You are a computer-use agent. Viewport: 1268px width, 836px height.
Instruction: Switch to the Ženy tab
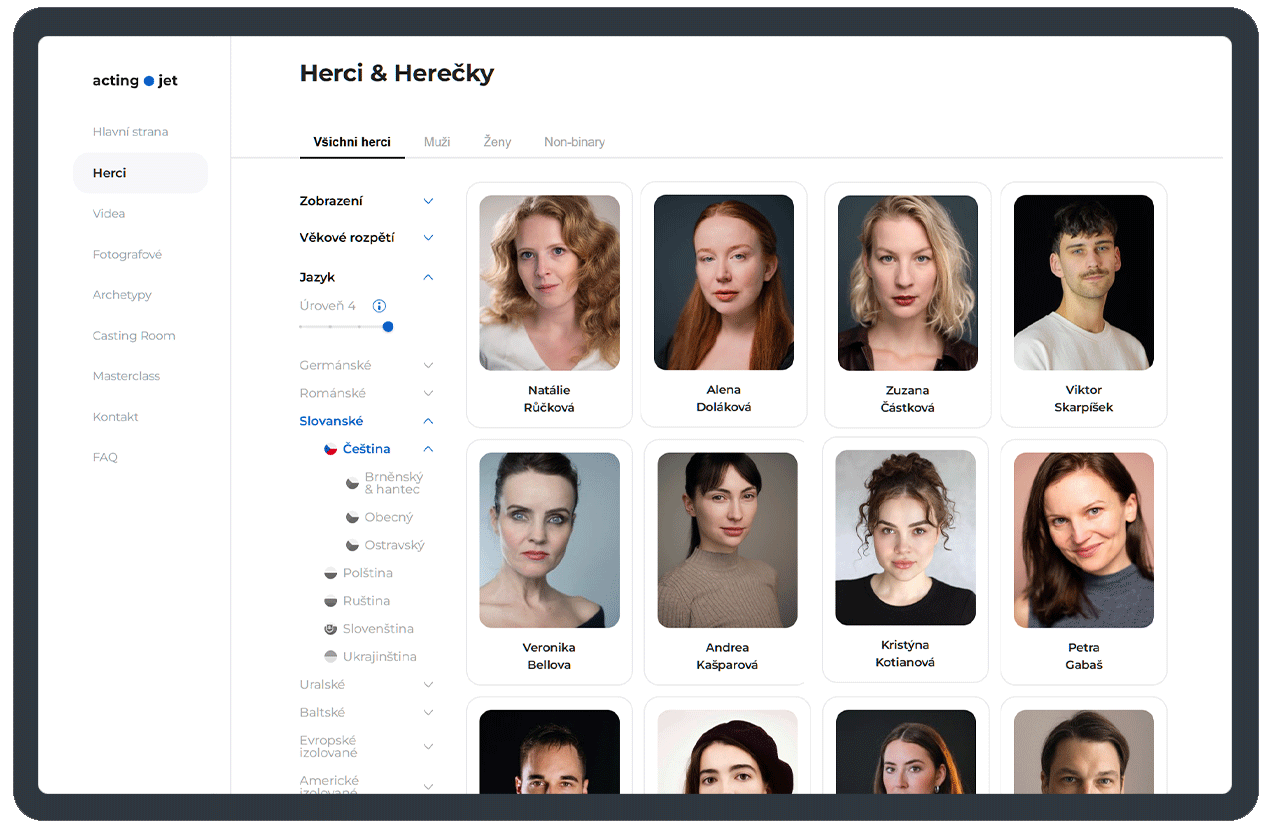click(x=497, y=142)
